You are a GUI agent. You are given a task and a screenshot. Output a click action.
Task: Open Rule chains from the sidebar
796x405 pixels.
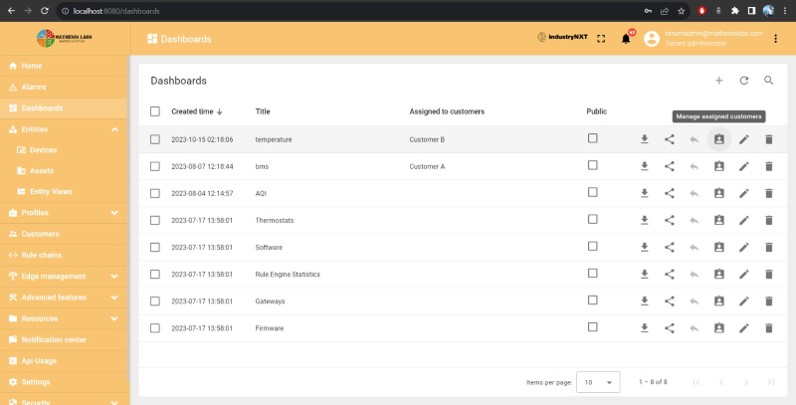[x=41, y=255]
